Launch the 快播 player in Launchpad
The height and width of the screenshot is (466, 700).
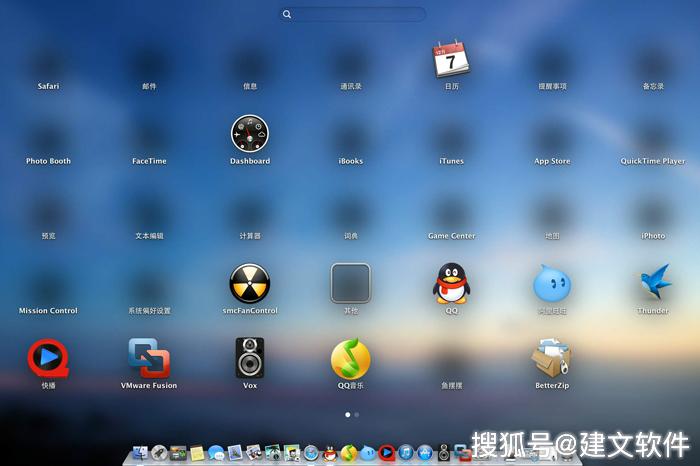click(48, 358)
